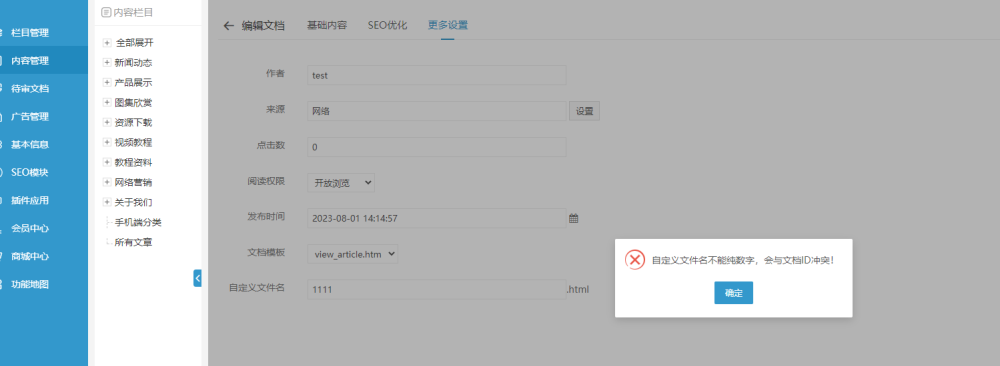Click the back arrow beside 编辑文档
This screenshot has width=1000, height=366.
click(229, 26)
